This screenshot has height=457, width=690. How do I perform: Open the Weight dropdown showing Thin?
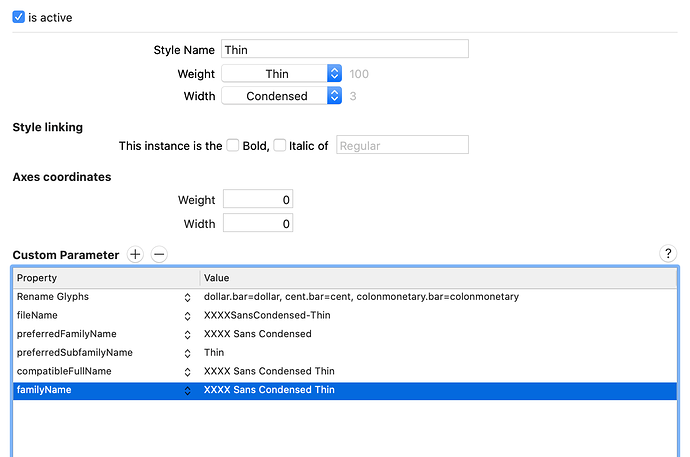(x=282, y=73)
